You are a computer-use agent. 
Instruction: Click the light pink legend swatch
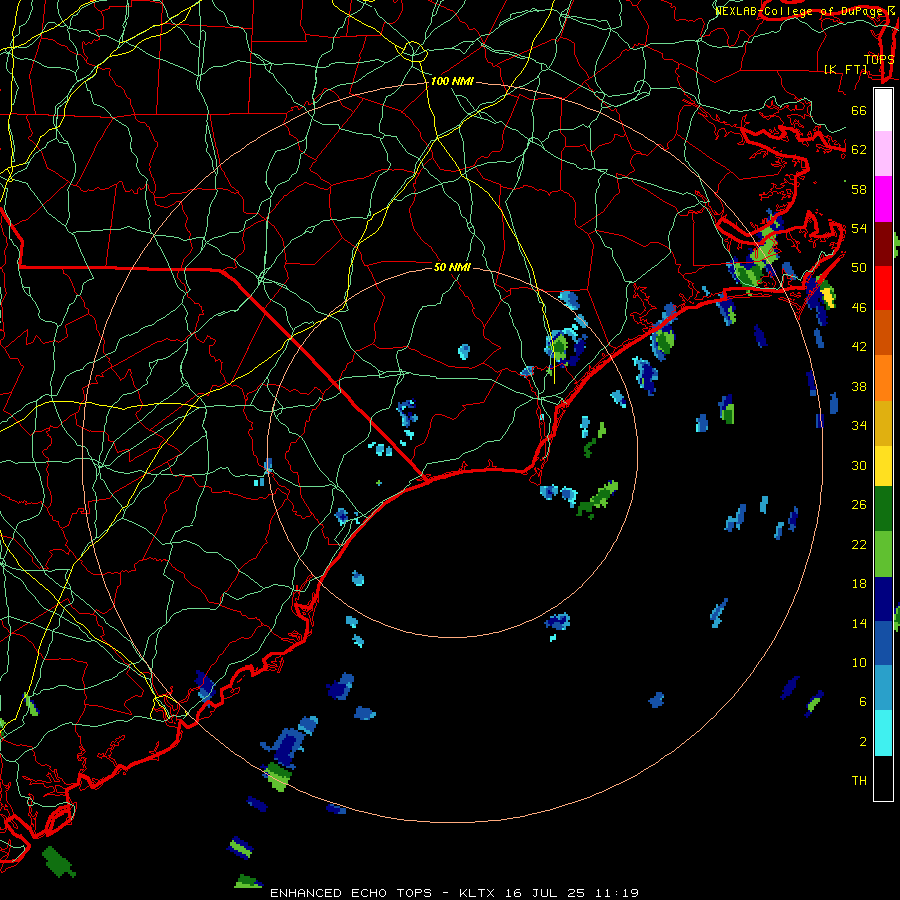883,153
